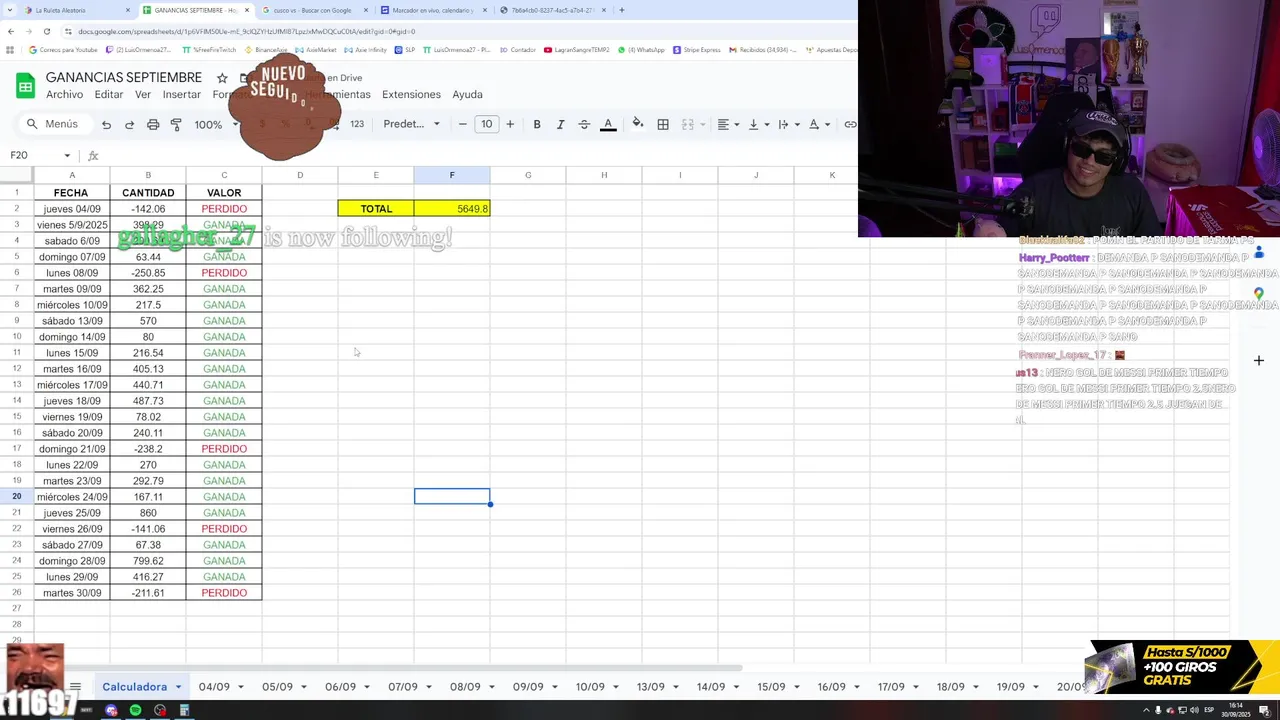The height and width of the screenshot is (720, 1280).
Task: Toggle italic formatting
Action: (x=560, y=124)
